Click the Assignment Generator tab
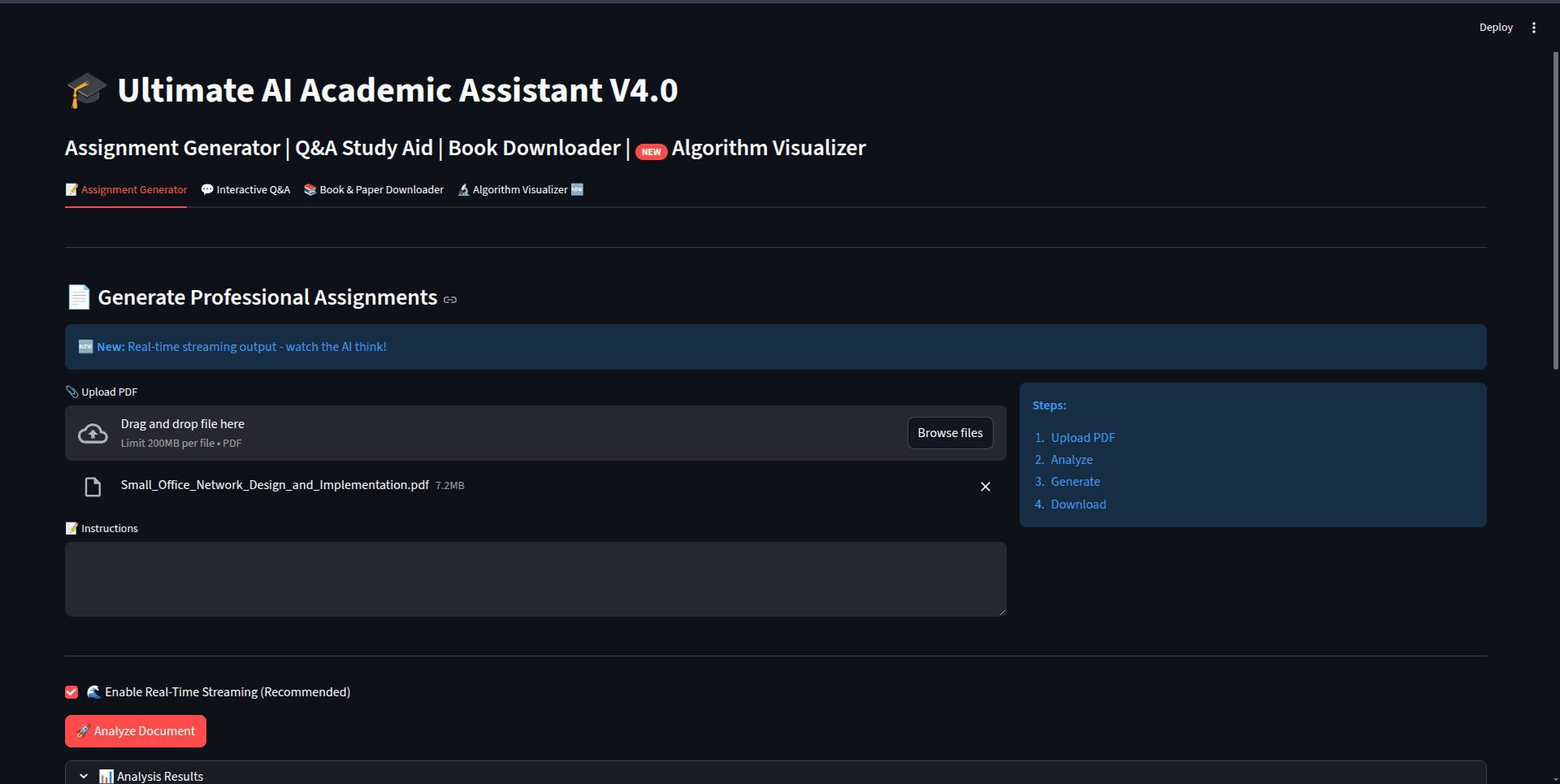This screenshot has height=784, width=1560. (126, 190)
